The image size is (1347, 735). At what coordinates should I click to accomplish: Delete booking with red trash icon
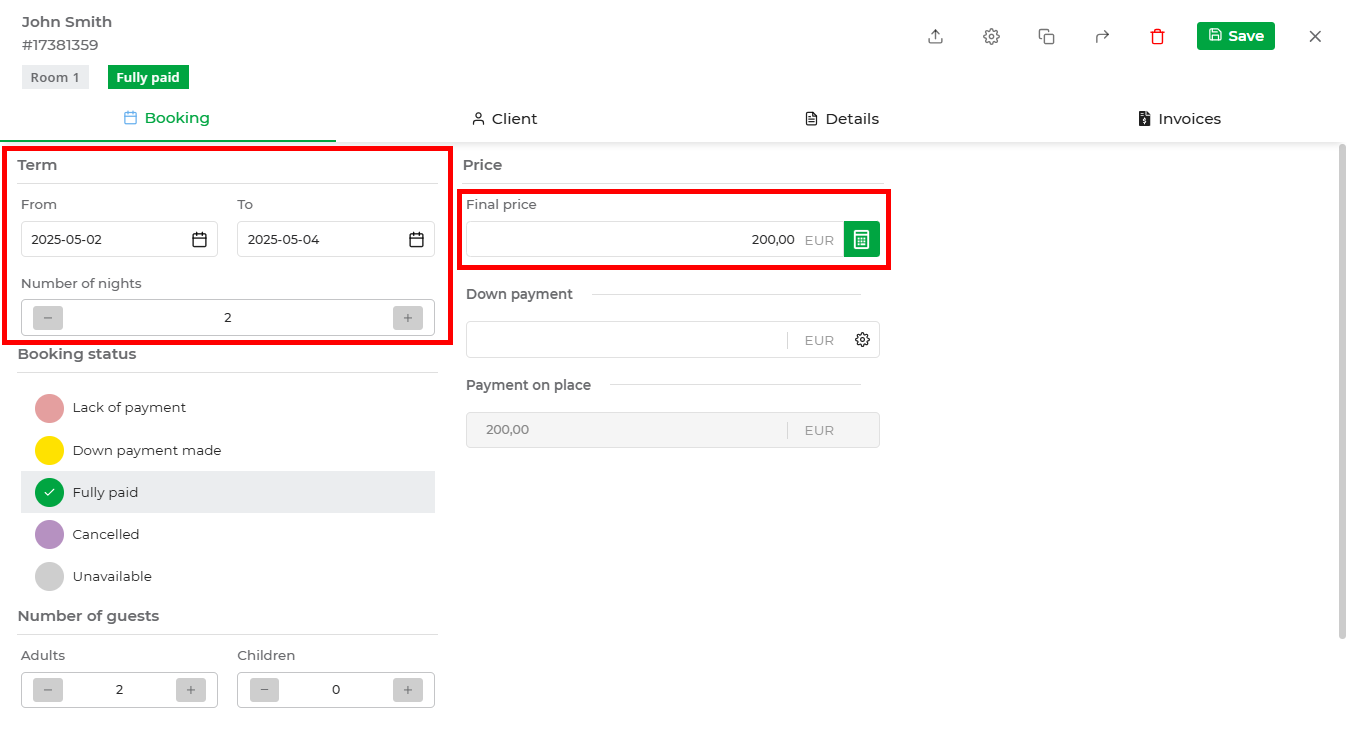pos(1157,36)
